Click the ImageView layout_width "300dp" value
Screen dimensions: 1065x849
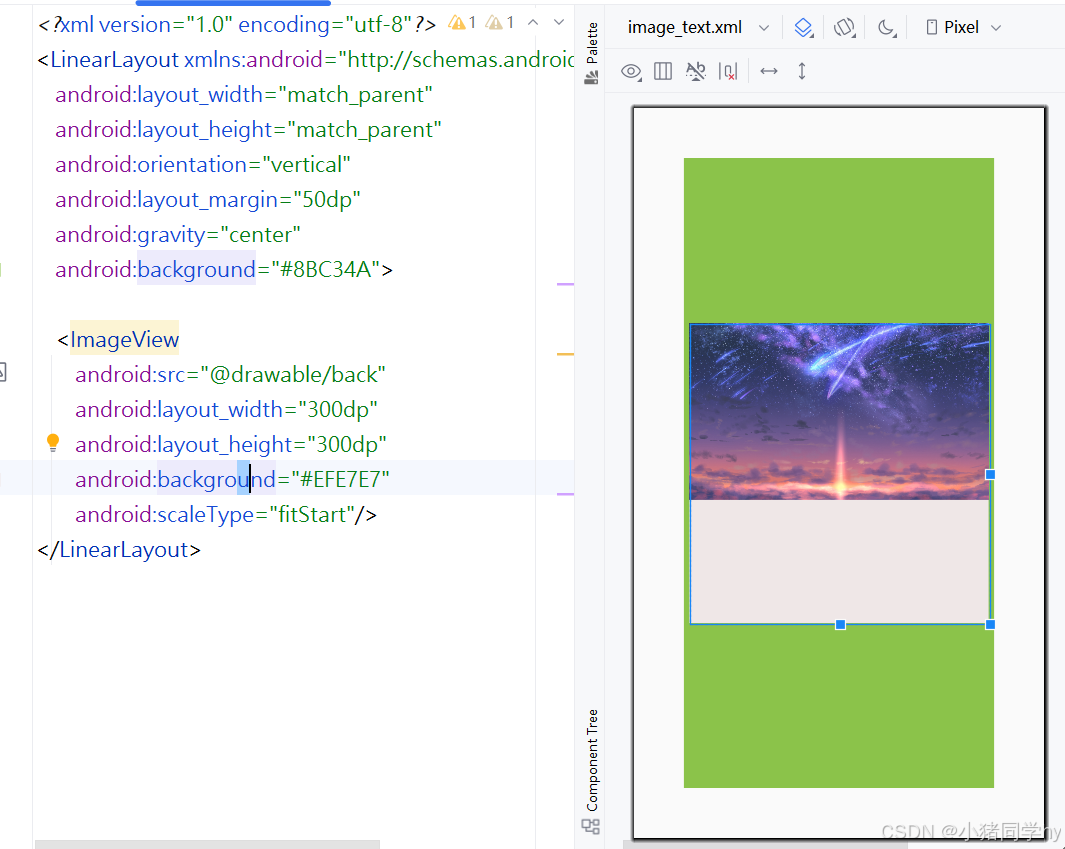[x=338, y=410]
